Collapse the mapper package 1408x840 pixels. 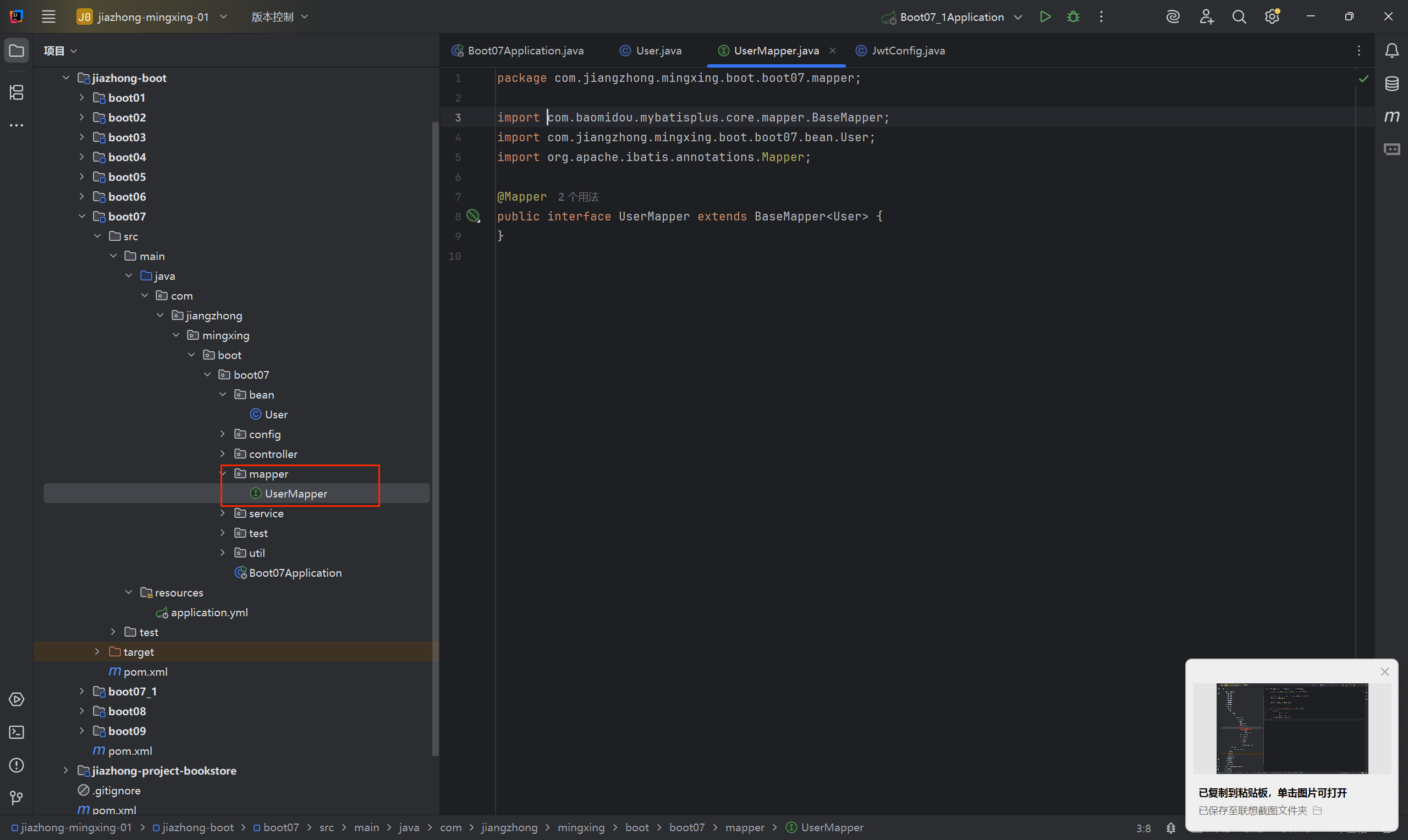click(223, 474)
